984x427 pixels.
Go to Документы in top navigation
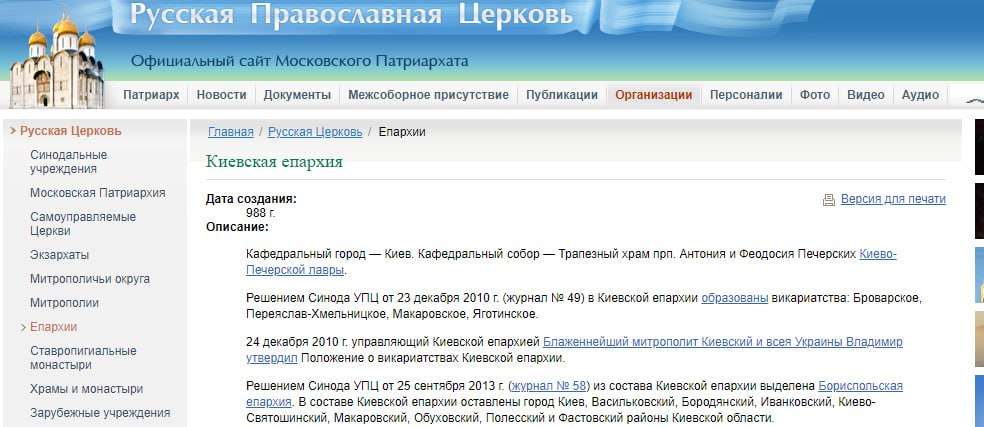(297, 95)
